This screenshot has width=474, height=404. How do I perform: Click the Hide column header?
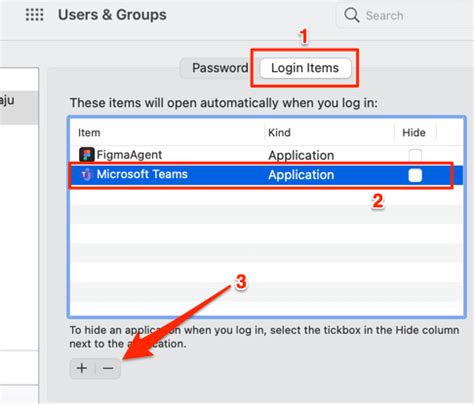(414, 133)
